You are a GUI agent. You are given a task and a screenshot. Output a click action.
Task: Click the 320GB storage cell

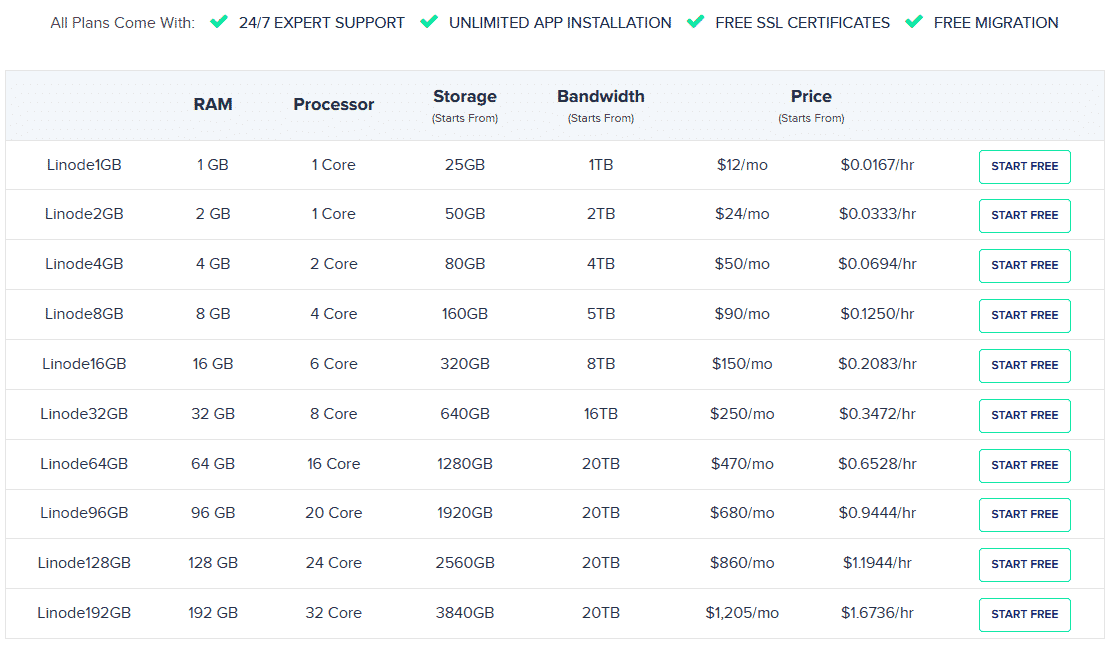465,364
